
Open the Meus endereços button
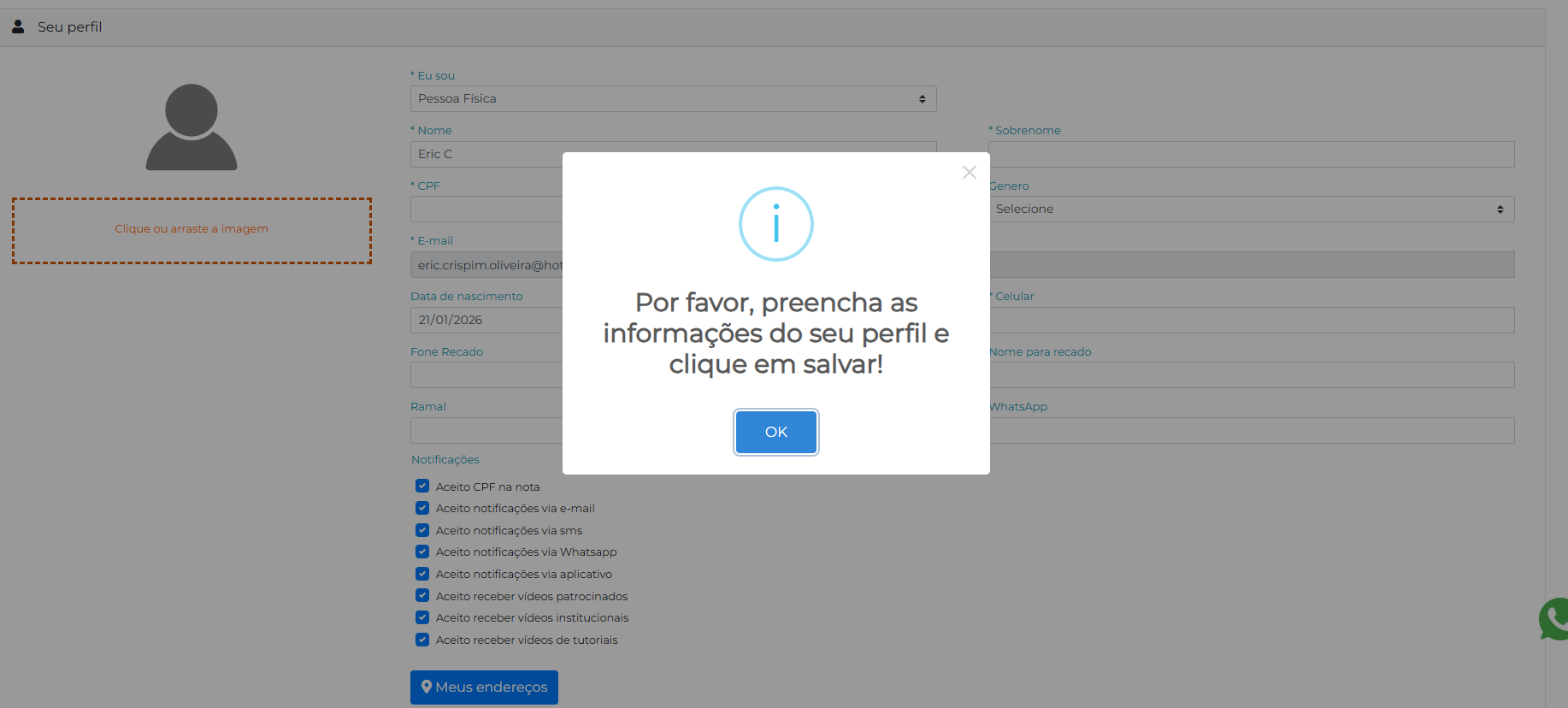click(484, 687)
